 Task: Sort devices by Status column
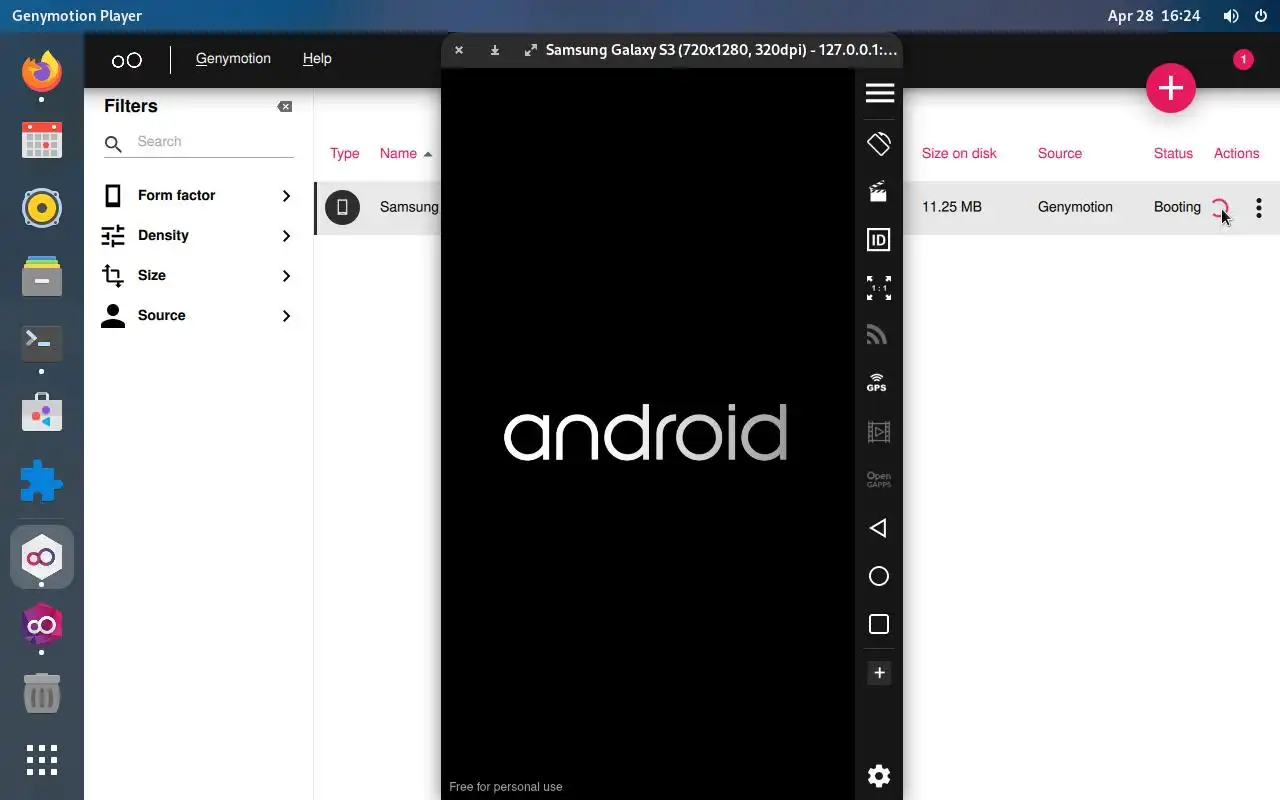1173,153
